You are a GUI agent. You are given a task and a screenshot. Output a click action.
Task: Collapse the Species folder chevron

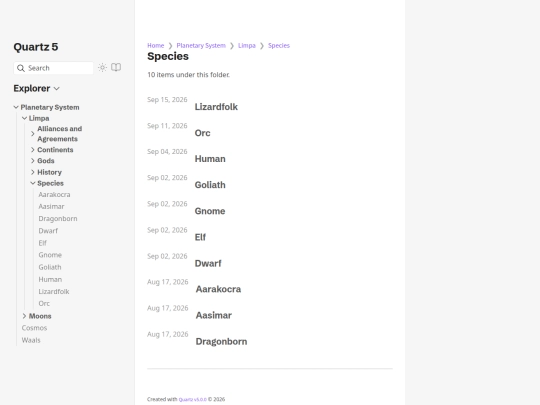33,183
